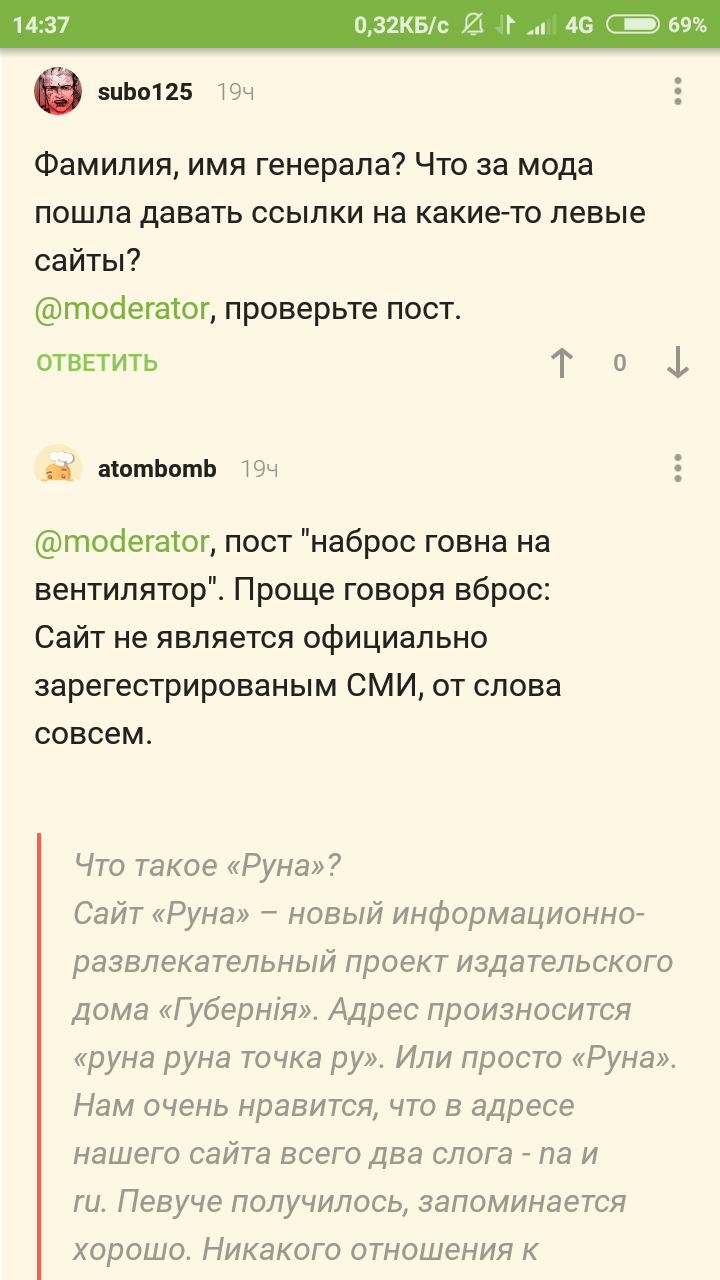Tap the 19ч timestamp beside atombomb

pos(259,468)
